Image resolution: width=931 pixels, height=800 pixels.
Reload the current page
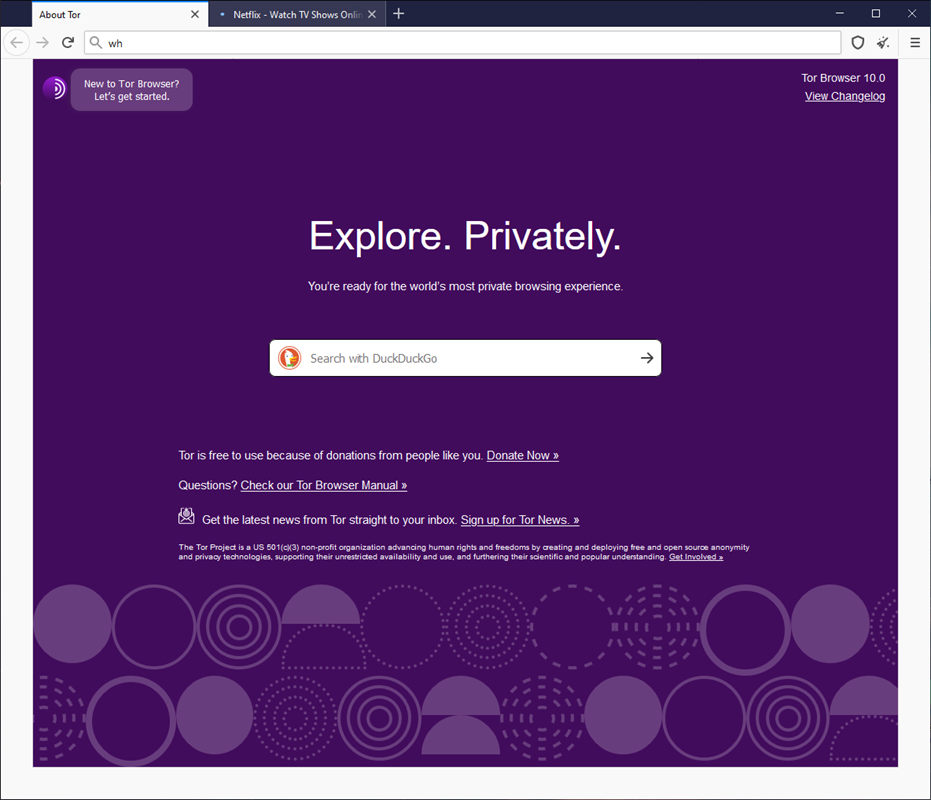point(68,43)
